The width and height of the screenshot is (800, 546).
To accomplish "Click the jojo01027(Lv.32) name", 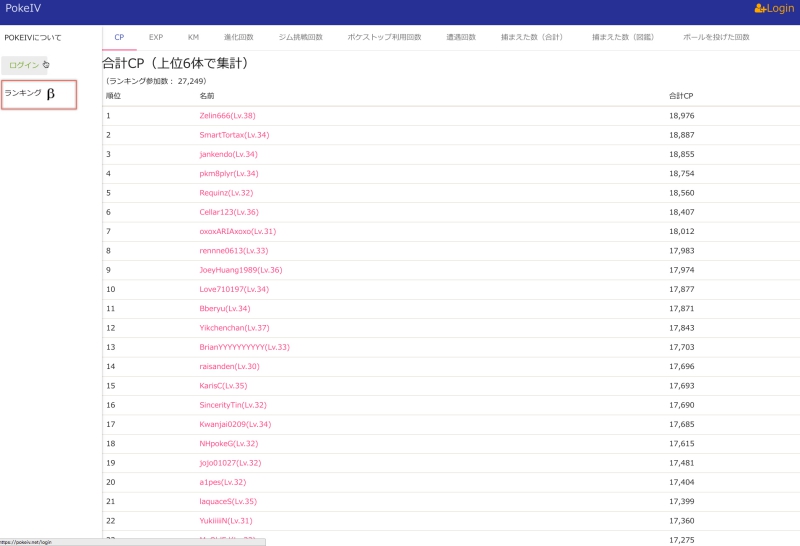I will pos(230,463).
